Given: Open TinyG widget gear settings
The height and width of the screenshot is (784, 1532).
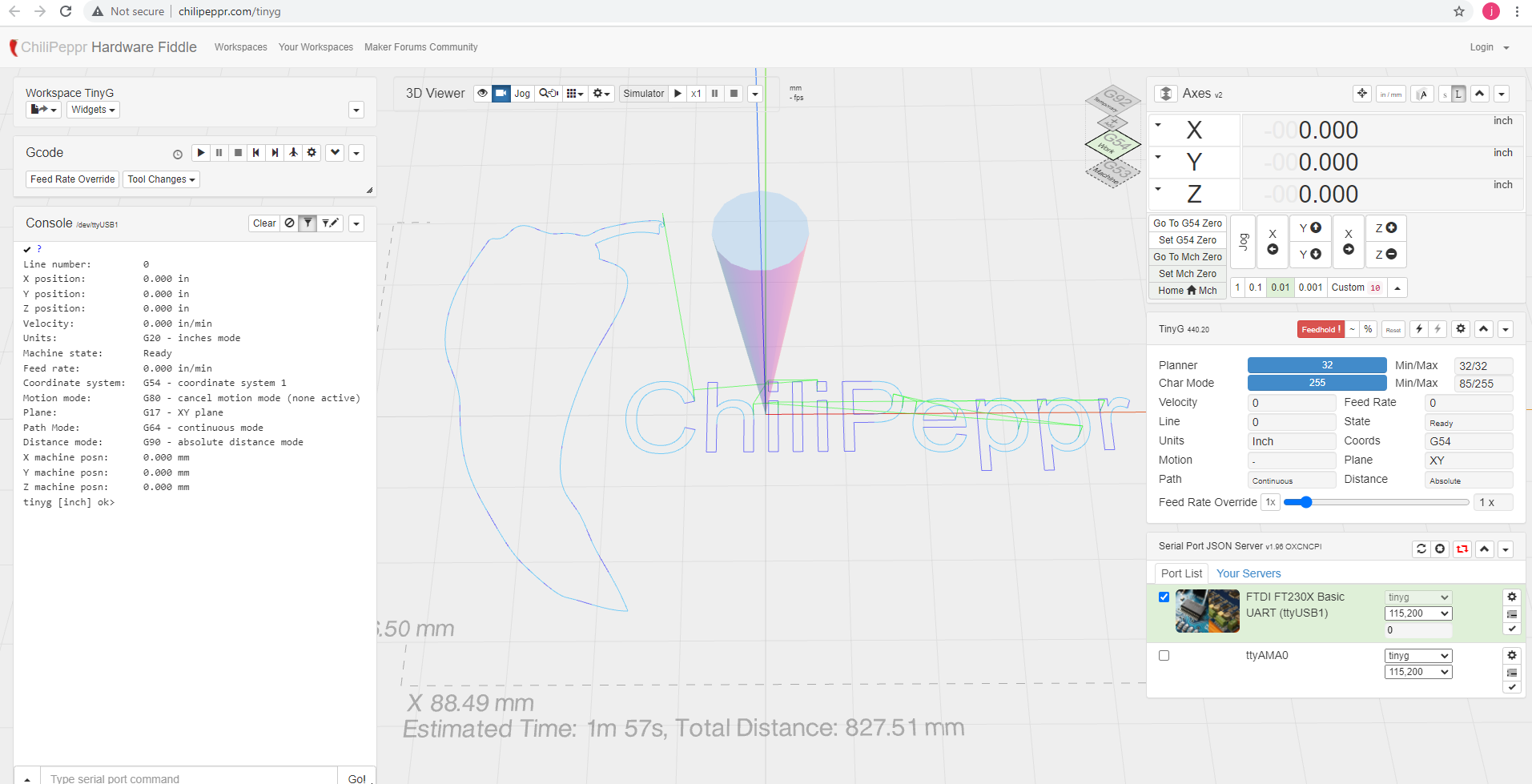Looking at the screenshot, I should coord(1461,329).
